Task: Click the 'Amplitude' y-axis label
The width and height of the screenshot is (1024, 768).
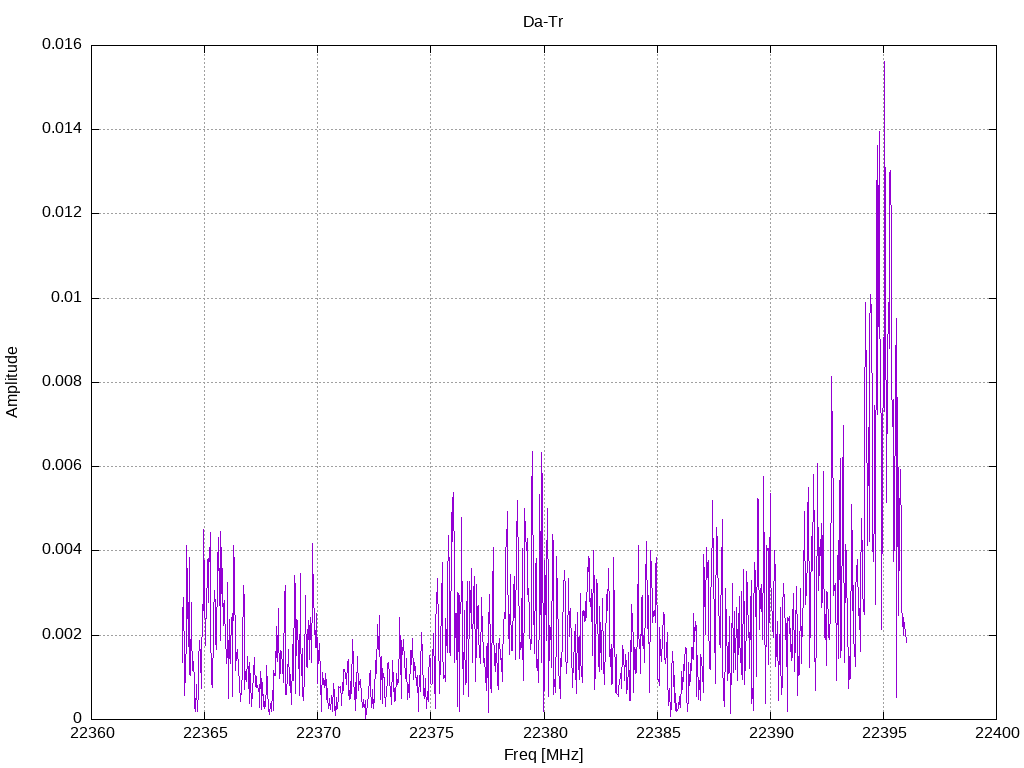Action: 12,382
